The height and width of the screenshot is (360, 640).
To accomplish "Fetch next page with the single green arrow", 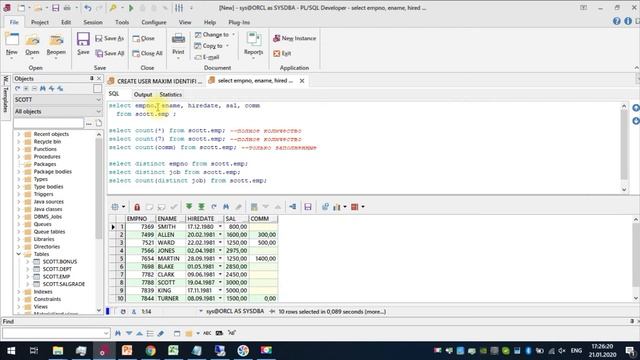I will pos(189,207).
